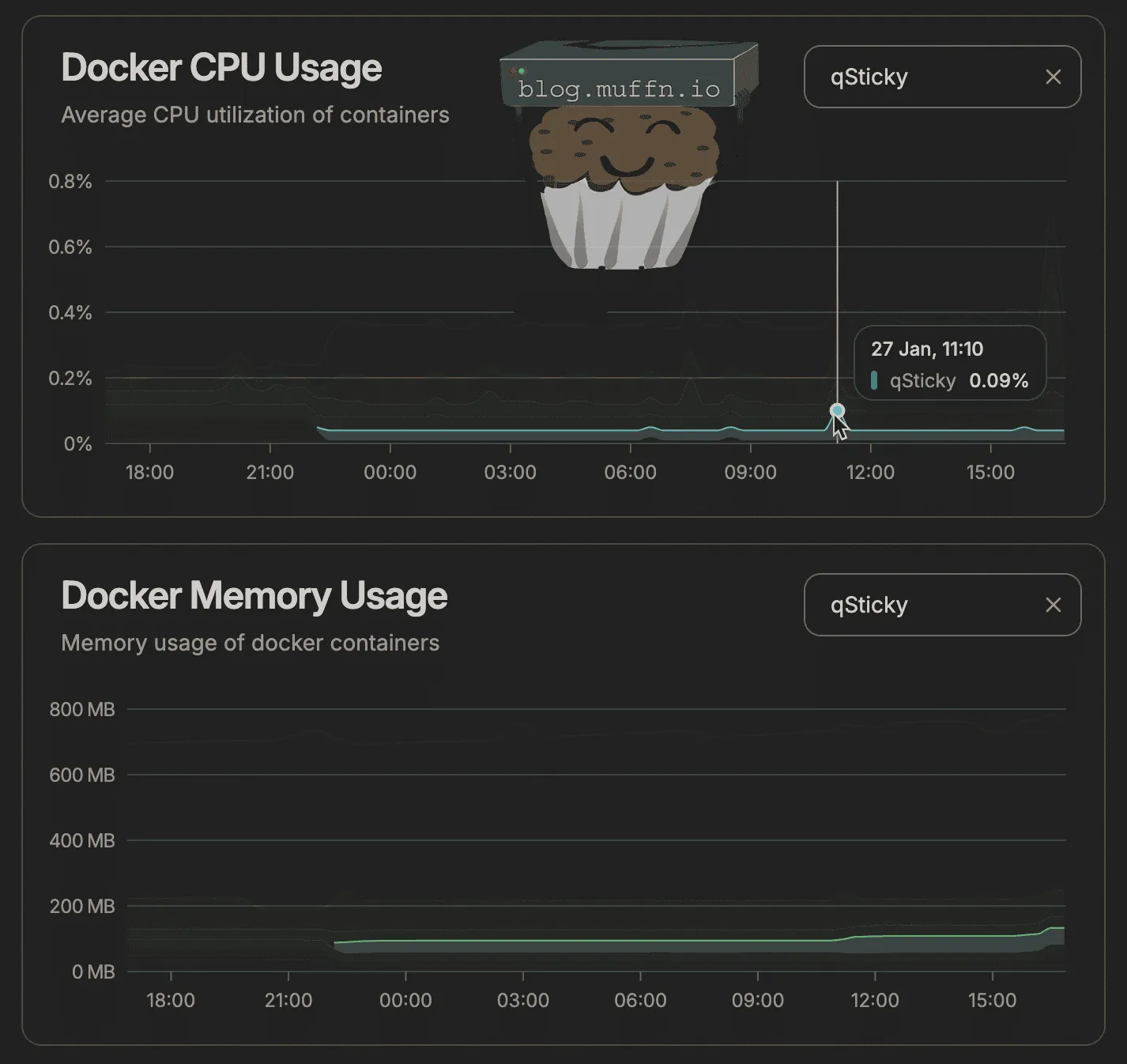
Task: Click the 00:00 tick on CPU chart axis
Action: 390,472
